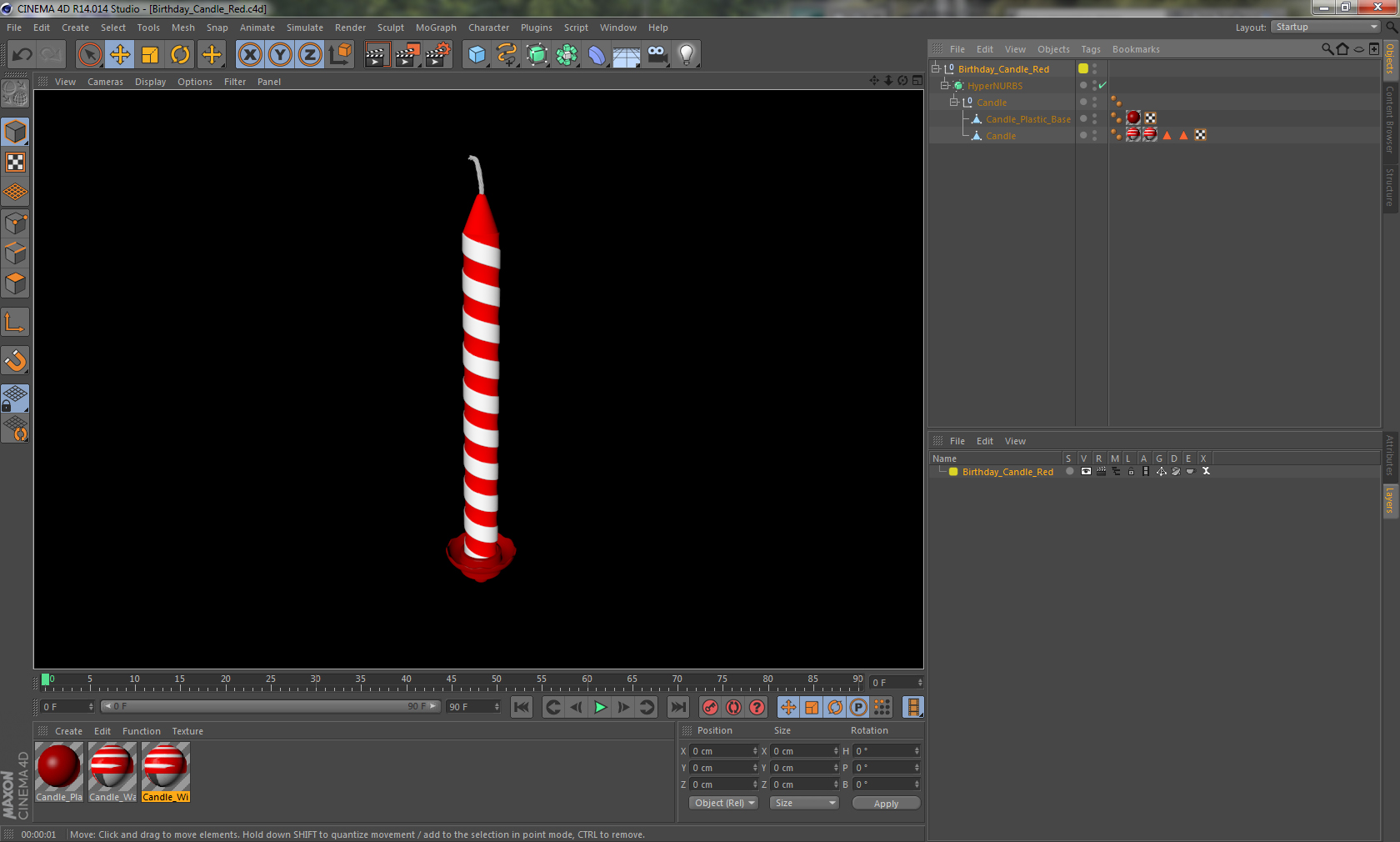Open the Object Manager Tags menu
This screenshot has height=842, width=1400.
tap(1091, 49)
